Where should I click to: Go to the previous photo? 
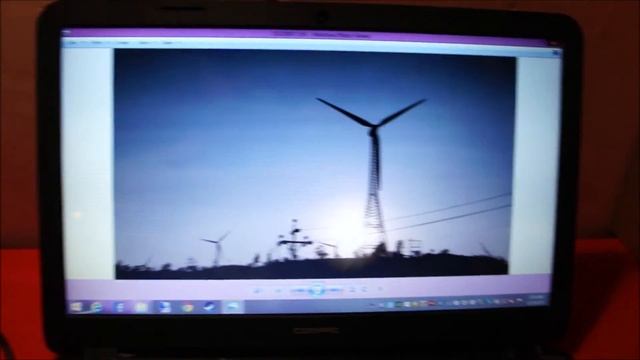click(x=299, y=290)
